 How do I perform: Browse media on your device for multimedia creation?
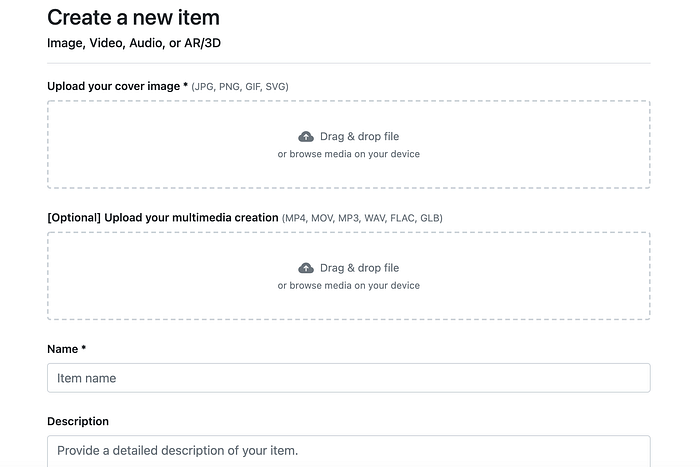tap(348, 286)
